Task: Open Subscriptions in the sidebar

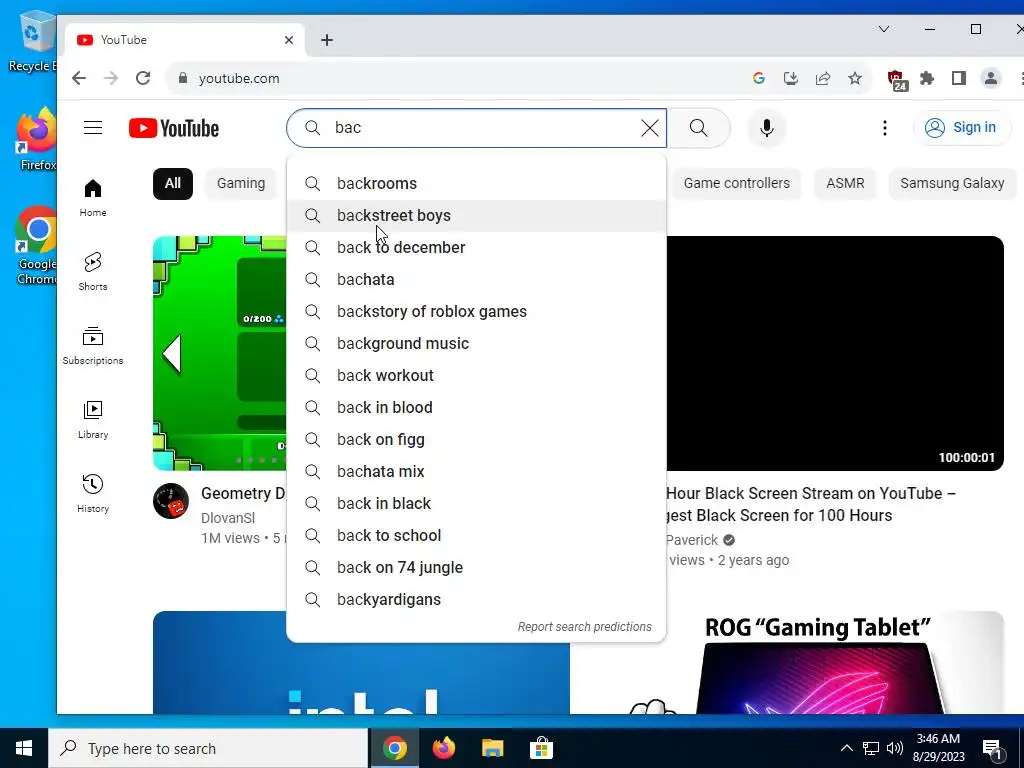Action: click(93, 345)
